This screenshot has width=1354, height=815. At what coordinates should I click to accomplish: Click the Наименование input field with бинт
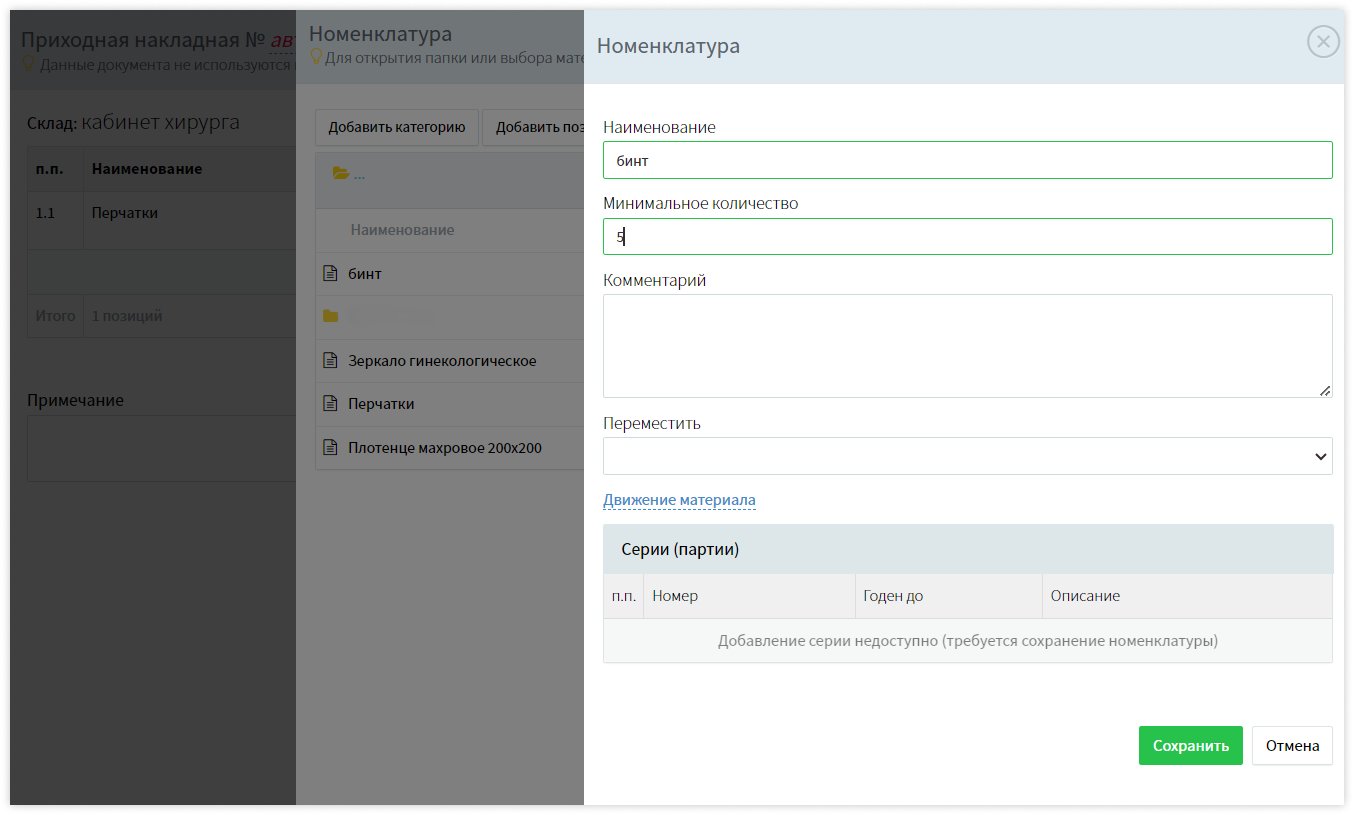[967, 160]
